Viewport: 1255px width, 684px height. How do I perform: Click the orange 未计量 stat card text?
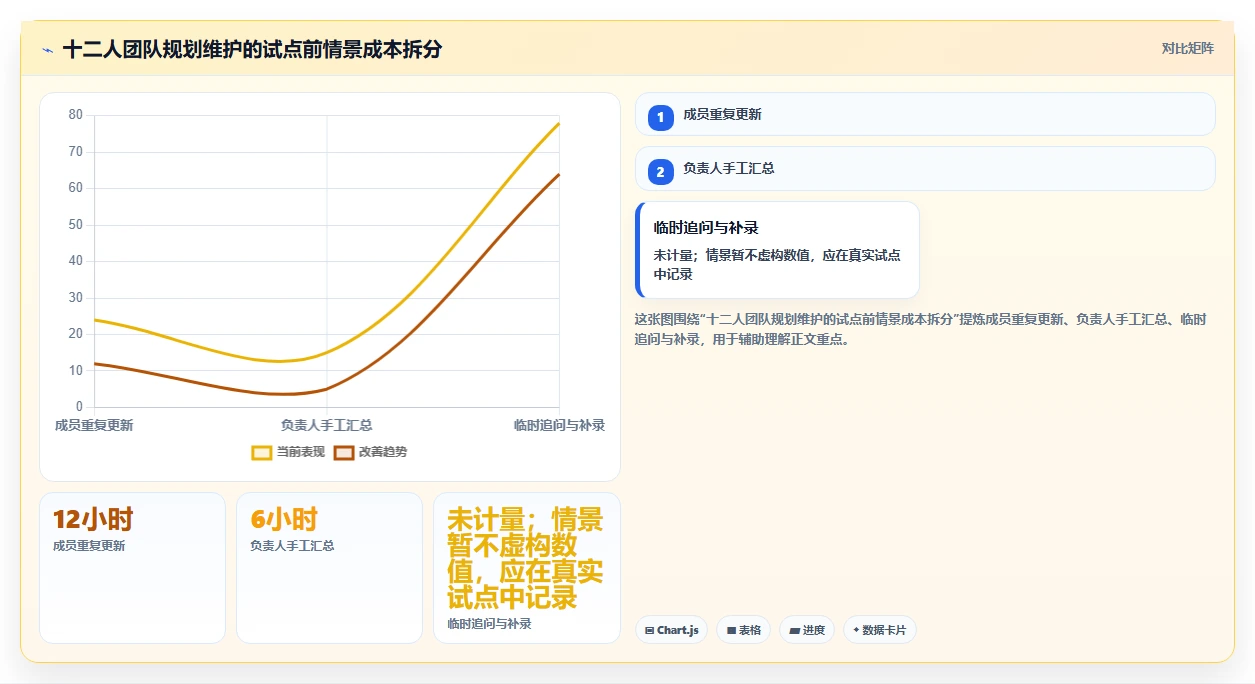tap(525, 559)
